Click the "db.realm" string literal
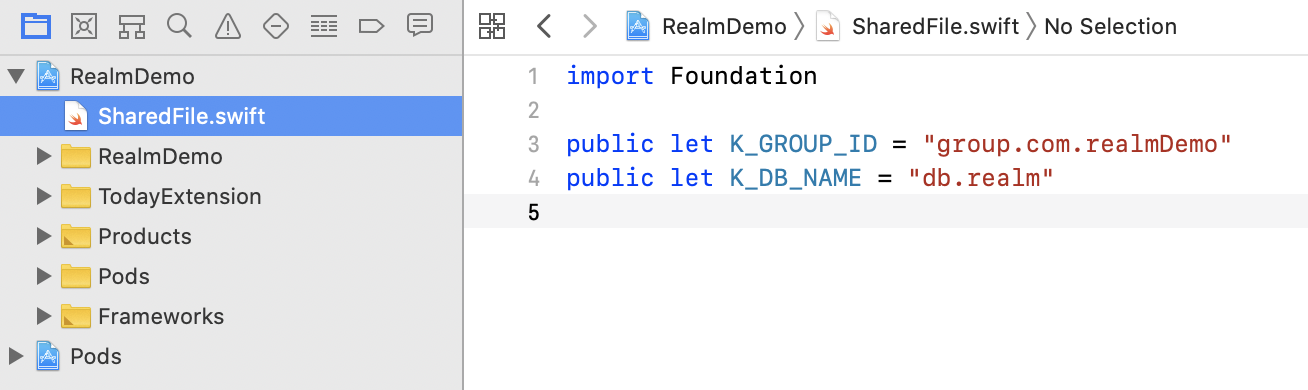The width and height of the screenshot is (1308, 390). coord(982,179)
